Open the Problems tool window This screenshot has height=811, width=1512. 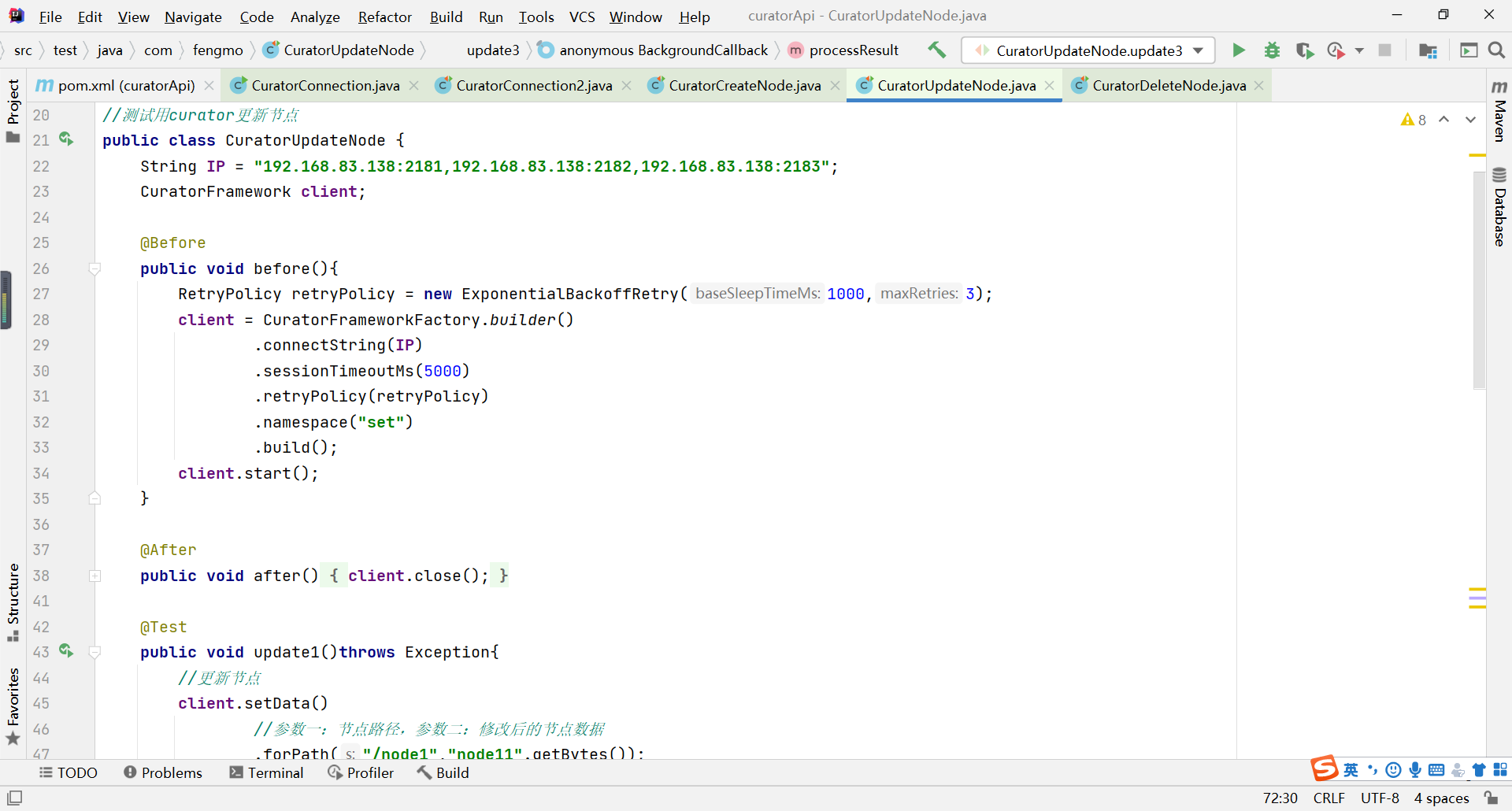(x=163, y=772)
